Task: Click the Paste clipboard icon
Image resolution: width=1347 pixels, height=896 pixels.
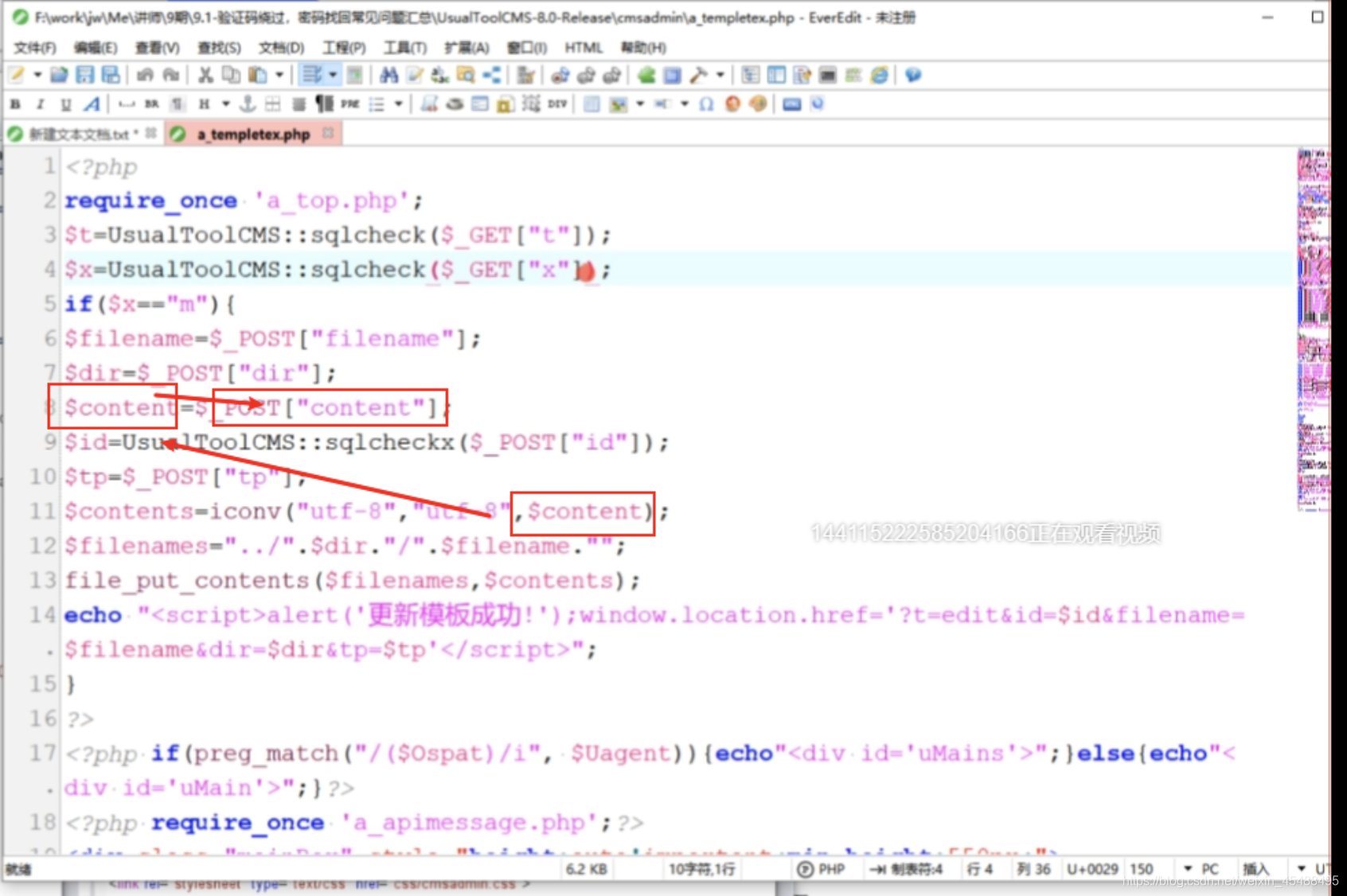Action: coord(257,75)
